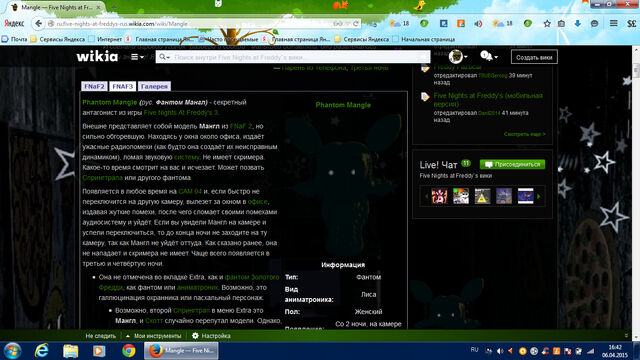This screenshot has height=360, width=640.
Task: Select the FNAF3 tab
Action: 122,87
